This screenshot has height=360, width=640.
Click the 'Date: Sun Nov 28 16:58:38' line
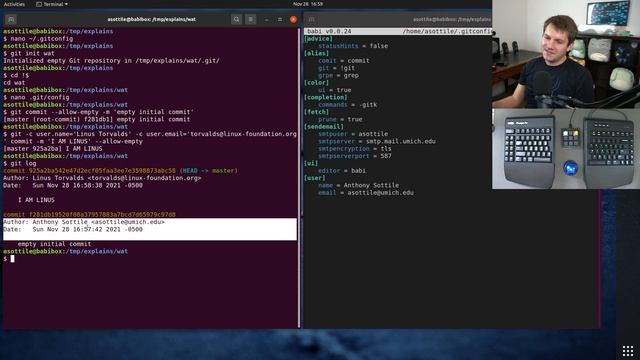[73, 185]
